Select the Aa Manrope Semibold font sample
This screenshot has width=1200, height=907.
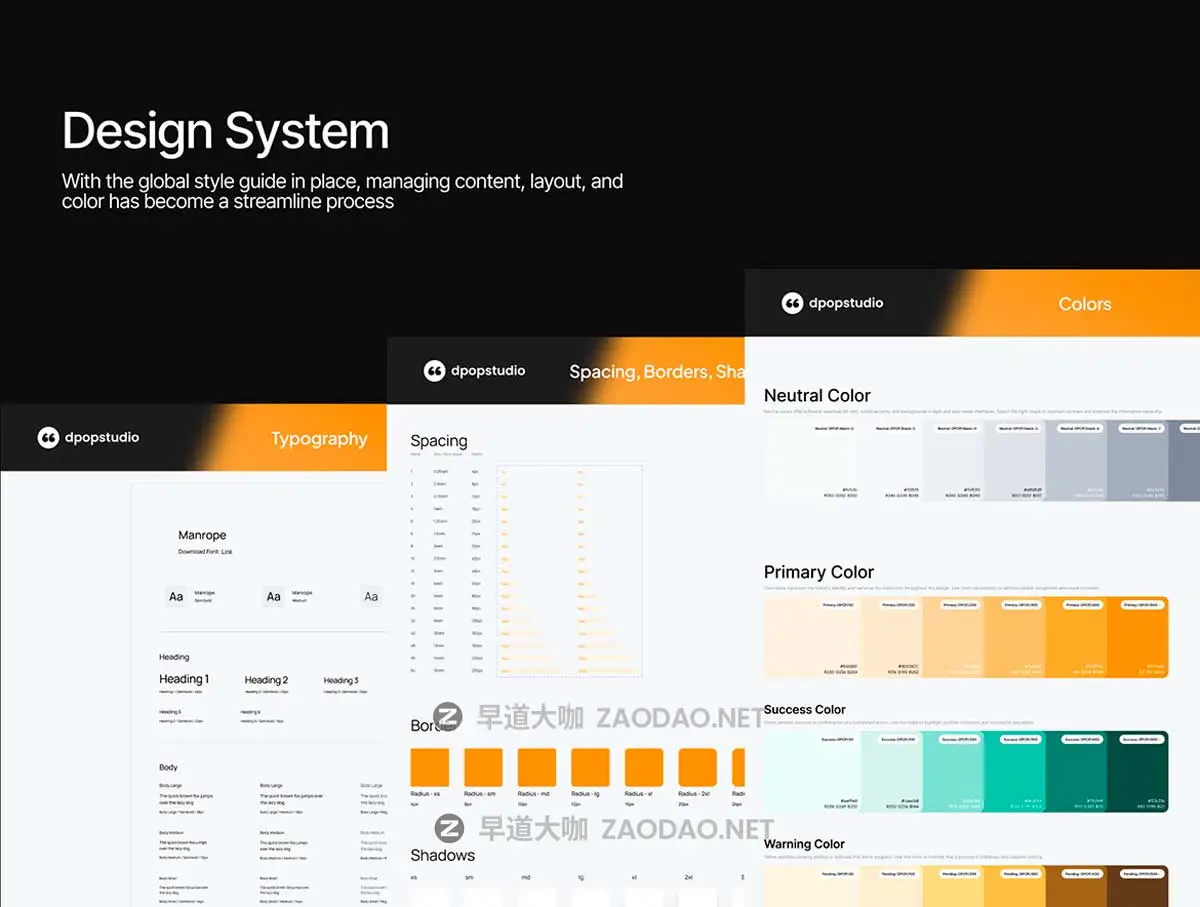coord(176,597)
